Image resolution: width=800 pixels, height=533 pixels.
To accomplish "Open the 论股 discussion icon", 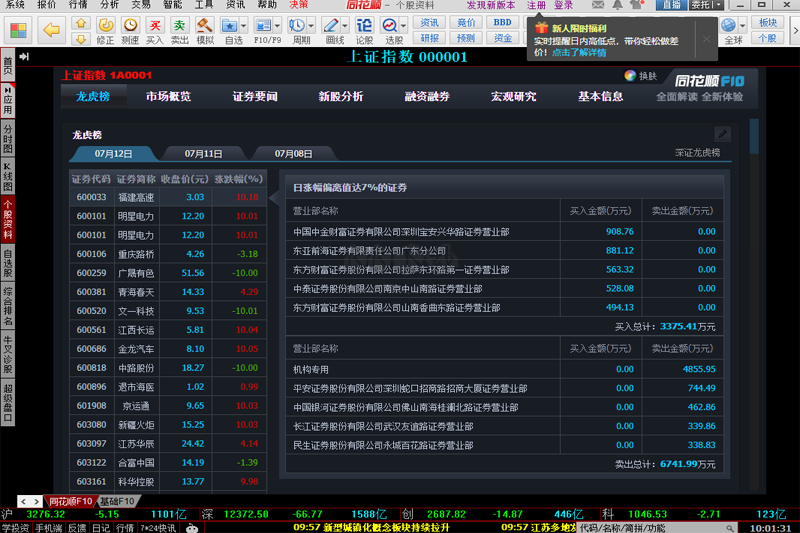I will tap(364, 26).
